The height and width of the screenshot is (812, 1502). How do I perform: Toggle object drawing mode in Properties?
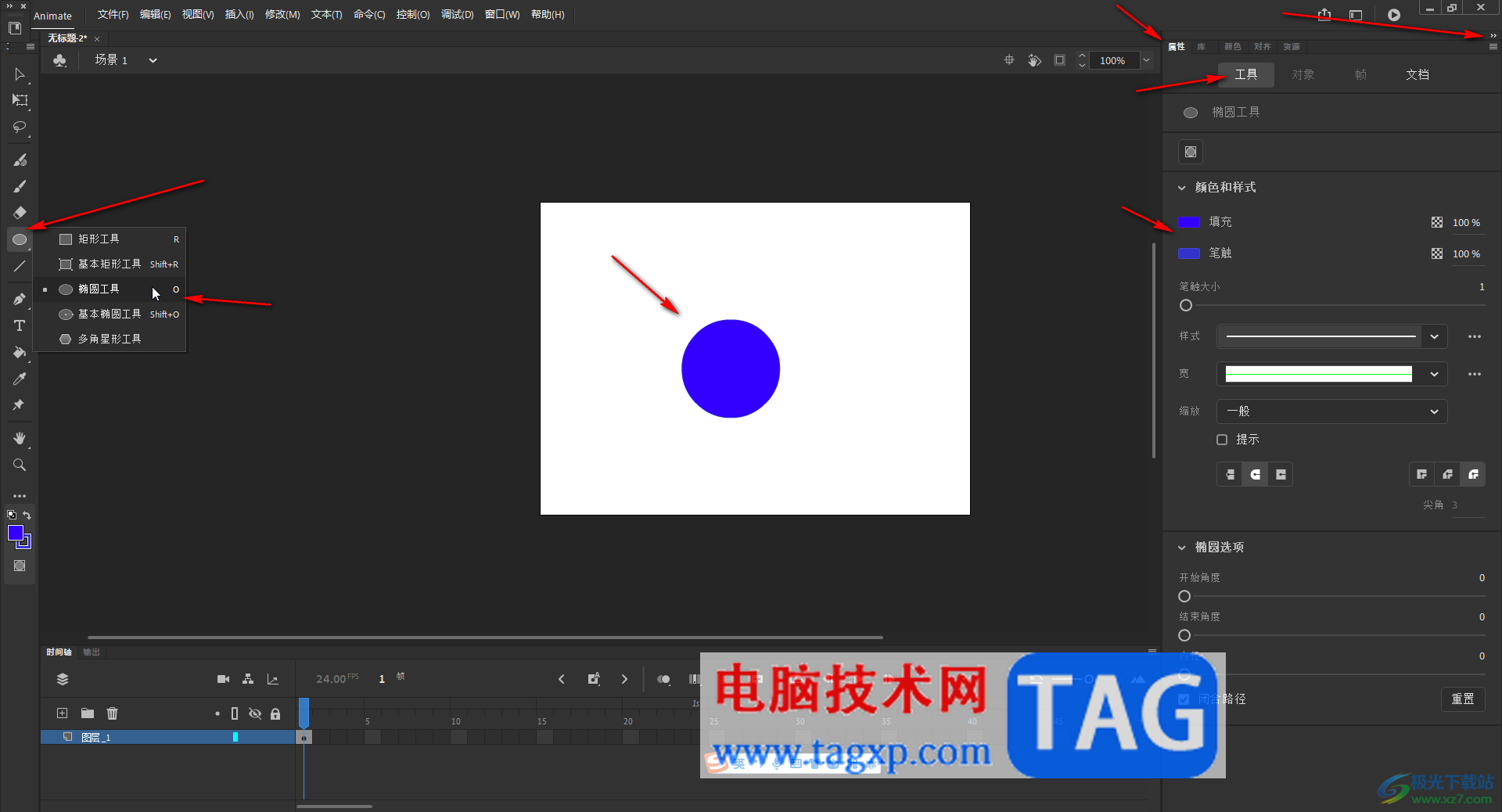click(1191, 152)
